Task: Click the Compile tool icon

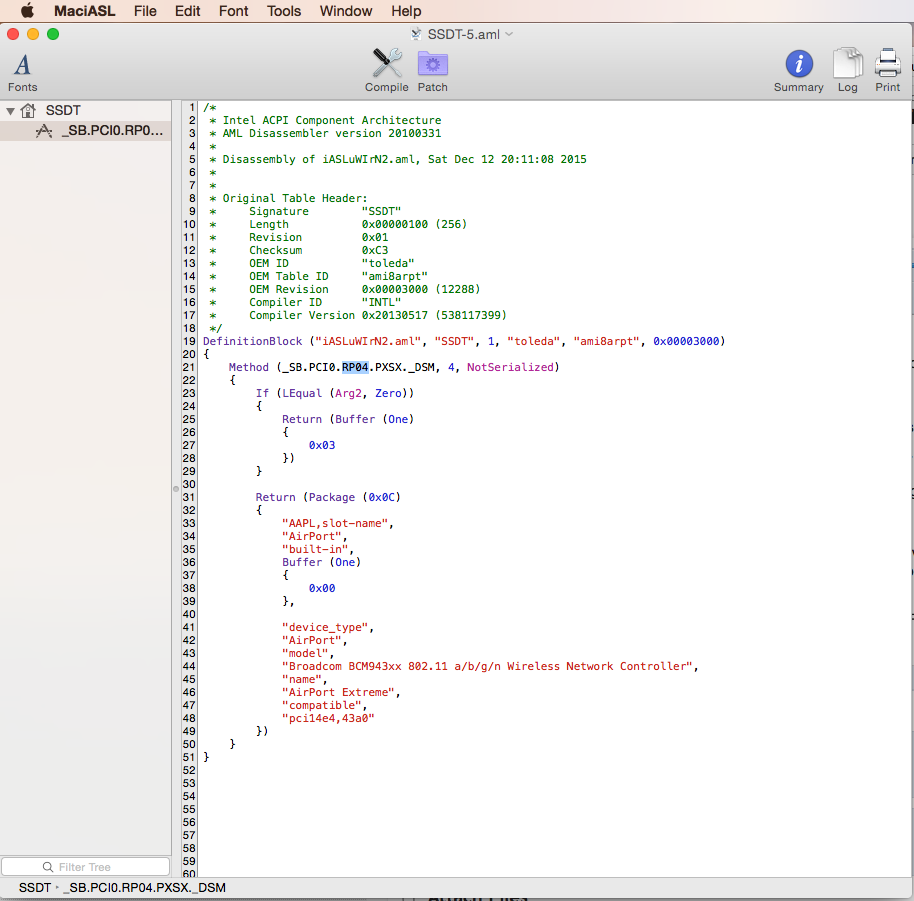Action: tap(386, 64)
